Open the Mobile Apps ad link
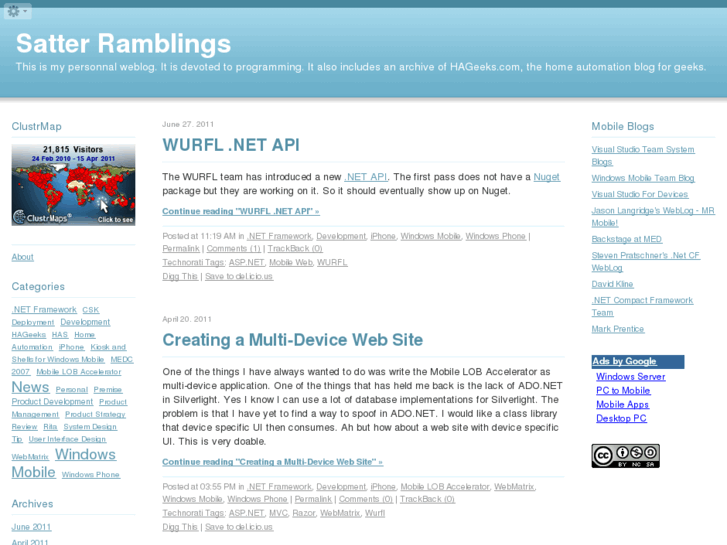The height and width of the screenshot is (545, 727). [622, 404]
